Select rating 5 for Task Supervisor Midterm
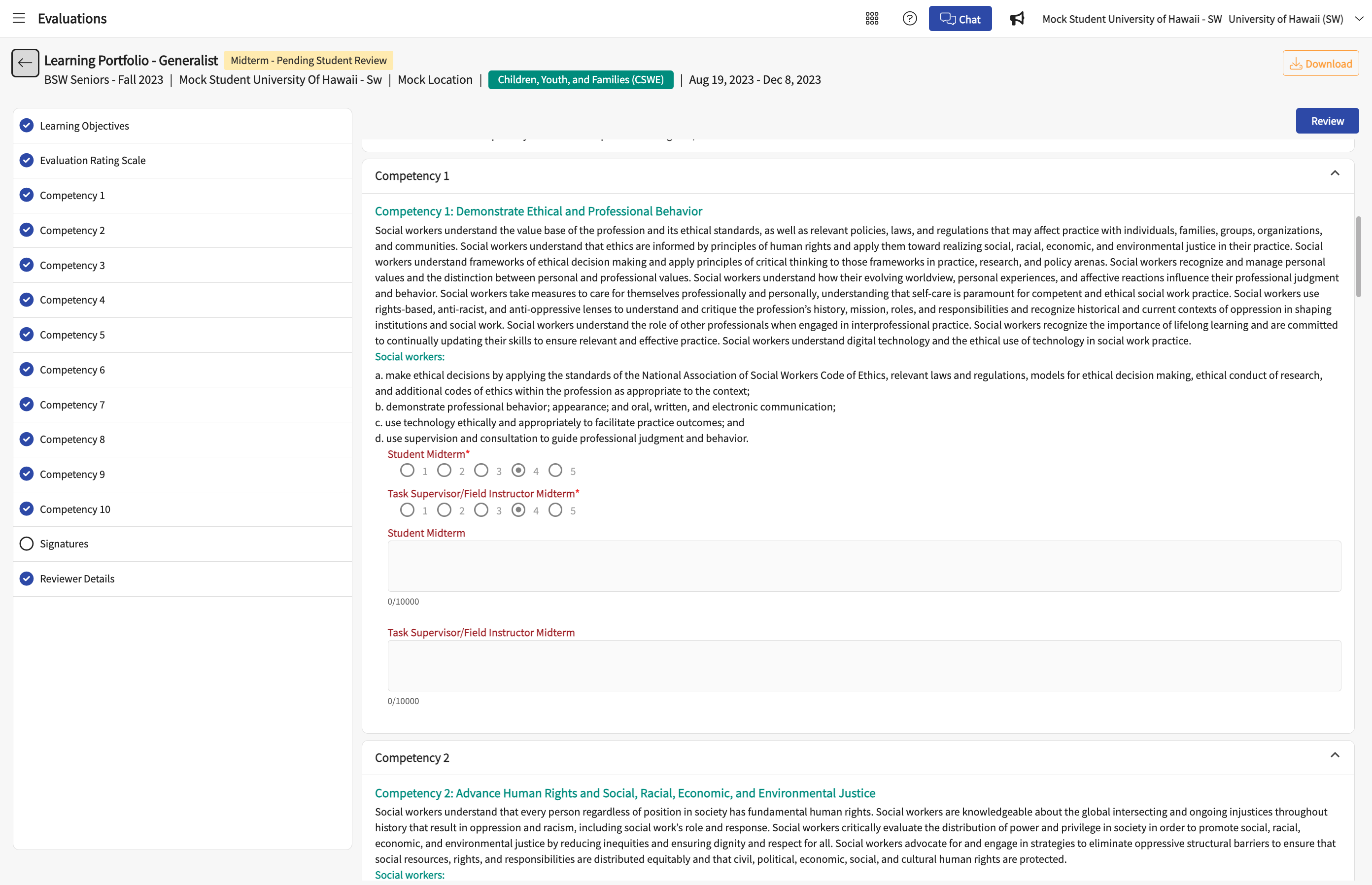1372x885 pixels. coord(555,511)
